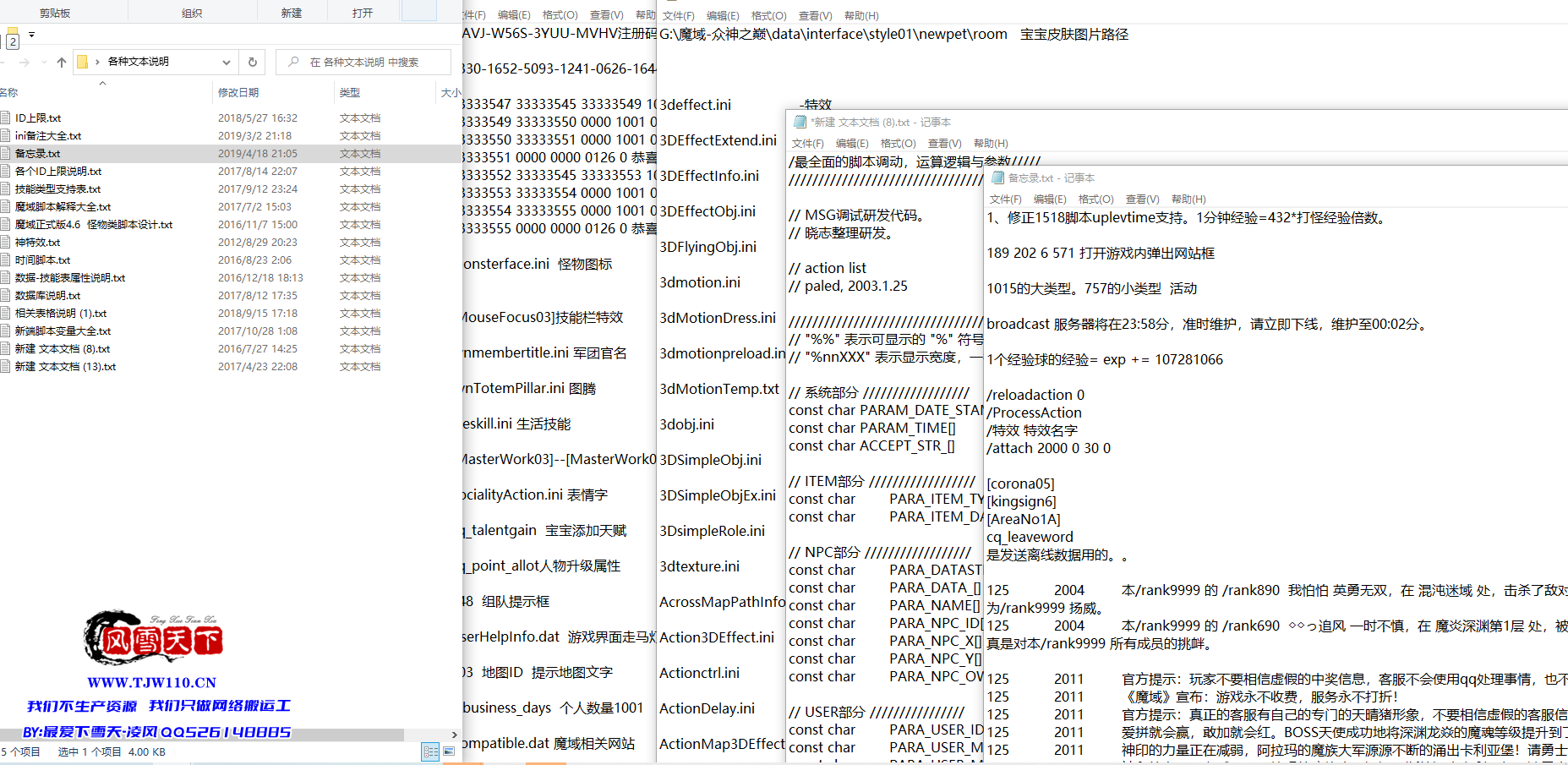Click the // paled, 2003.1.25 comment line
This screenshot has width=1568, height=765.
[x=848, y=286]
